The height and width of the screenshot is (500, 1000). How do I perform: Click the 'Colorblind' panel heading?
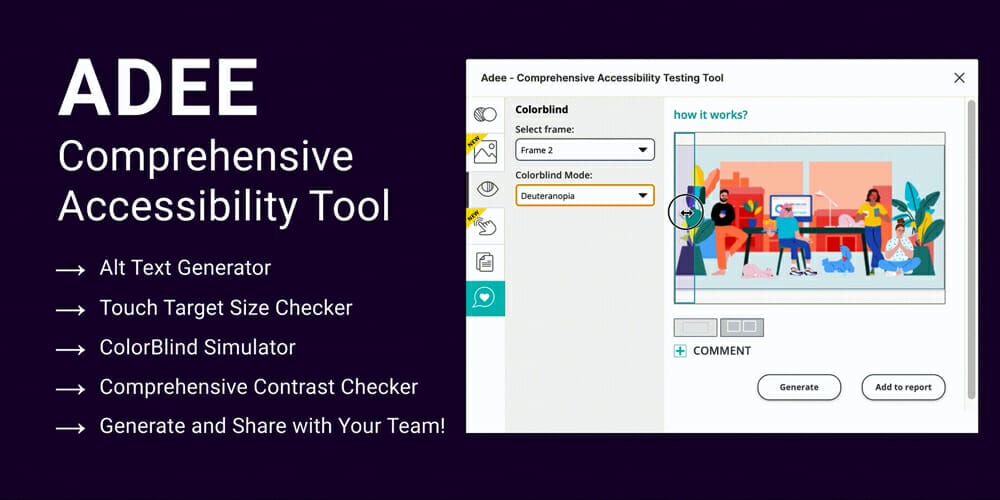point(541,110)
